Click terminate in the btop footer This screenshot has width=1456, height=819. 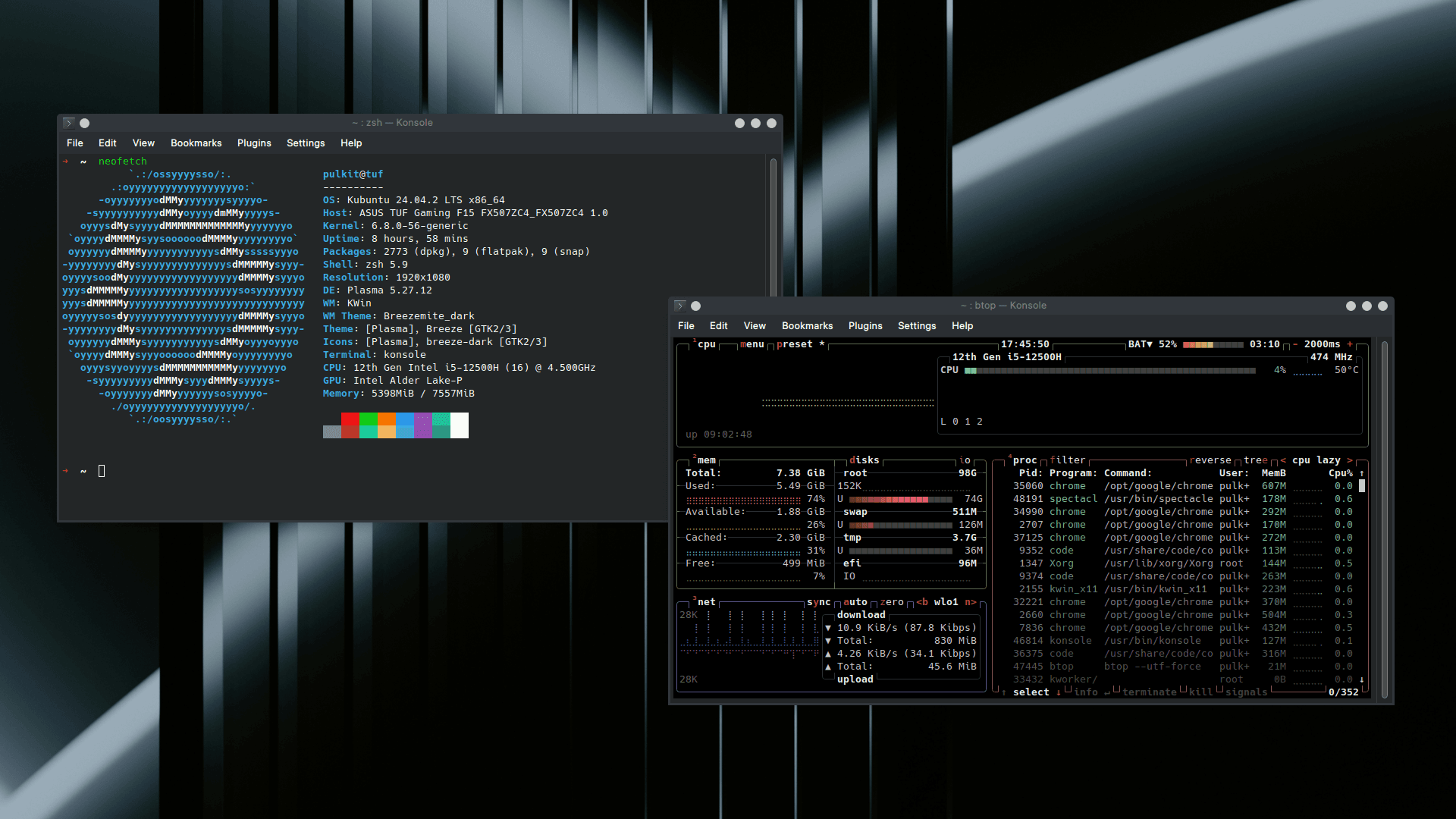click(x=1150, y=692)
